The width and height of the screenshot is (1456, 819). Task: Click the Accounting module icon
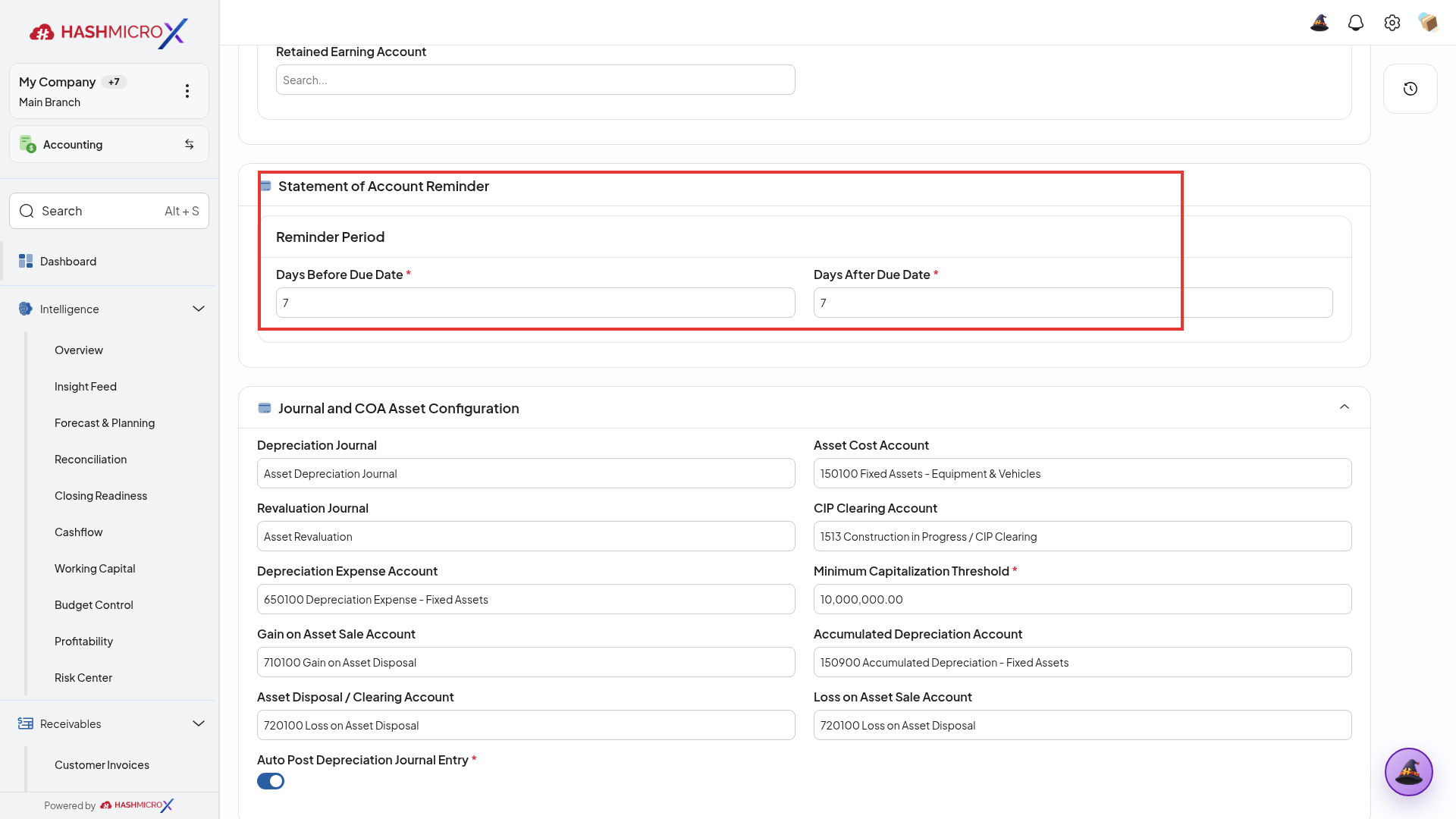(x=28, y=144)
